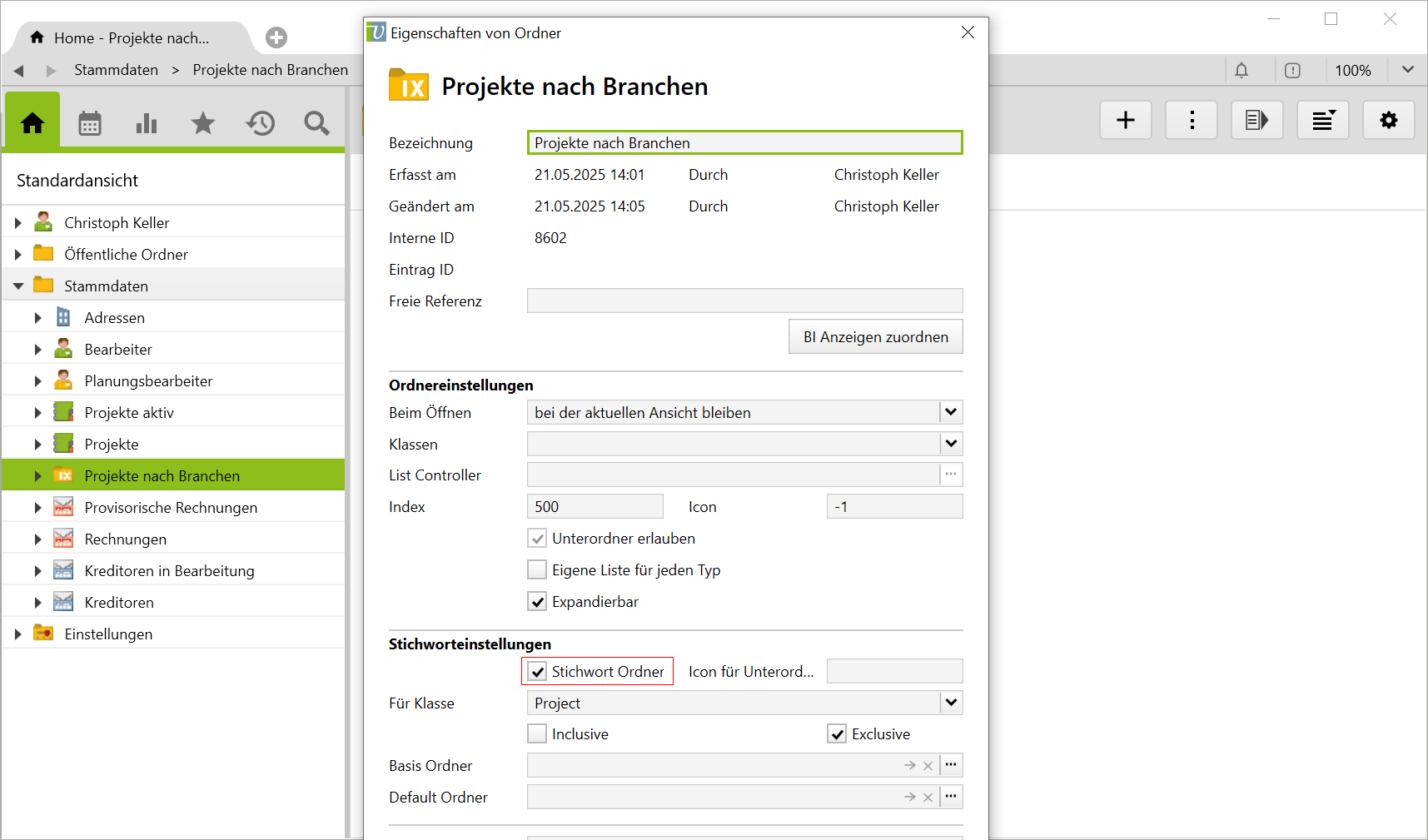Select the Home - Projekte nach... tab

pos(131,38)
